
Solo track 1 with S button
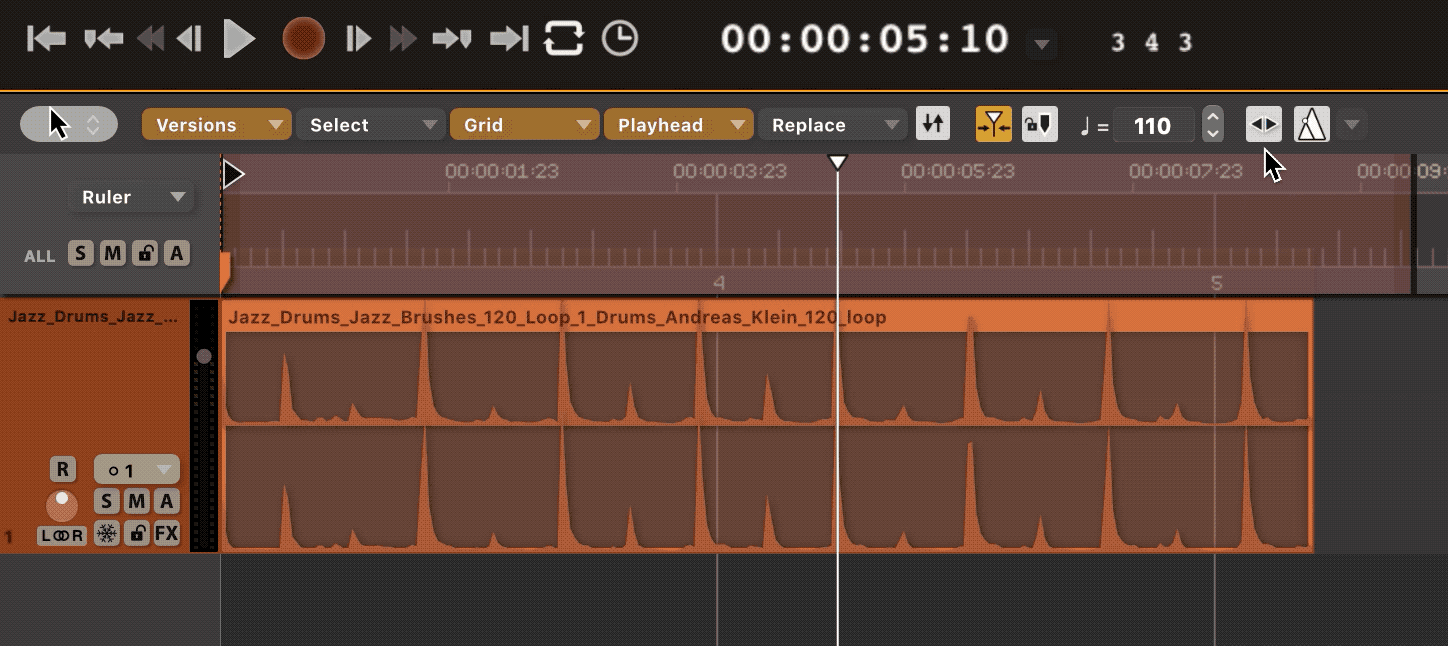[107, 501]
